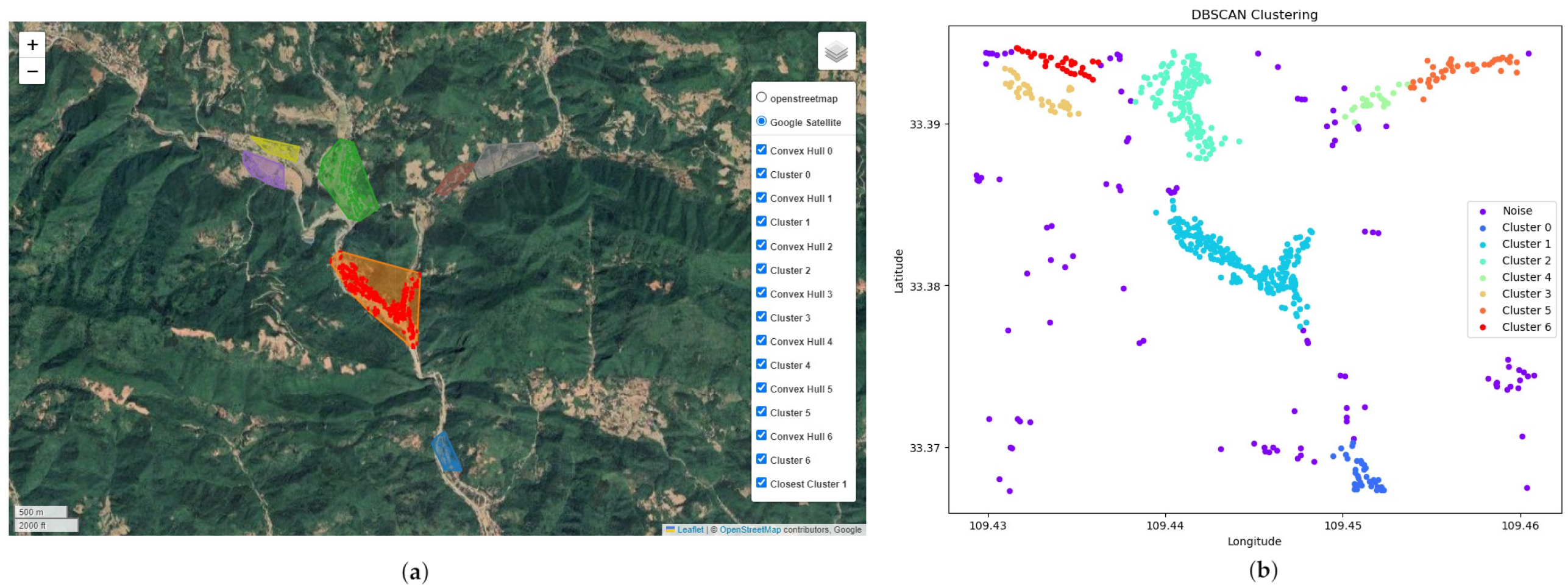This screenshot has width=1568, height=588.
Task: Click the map zoom out minus button
Action: (32, 71)
